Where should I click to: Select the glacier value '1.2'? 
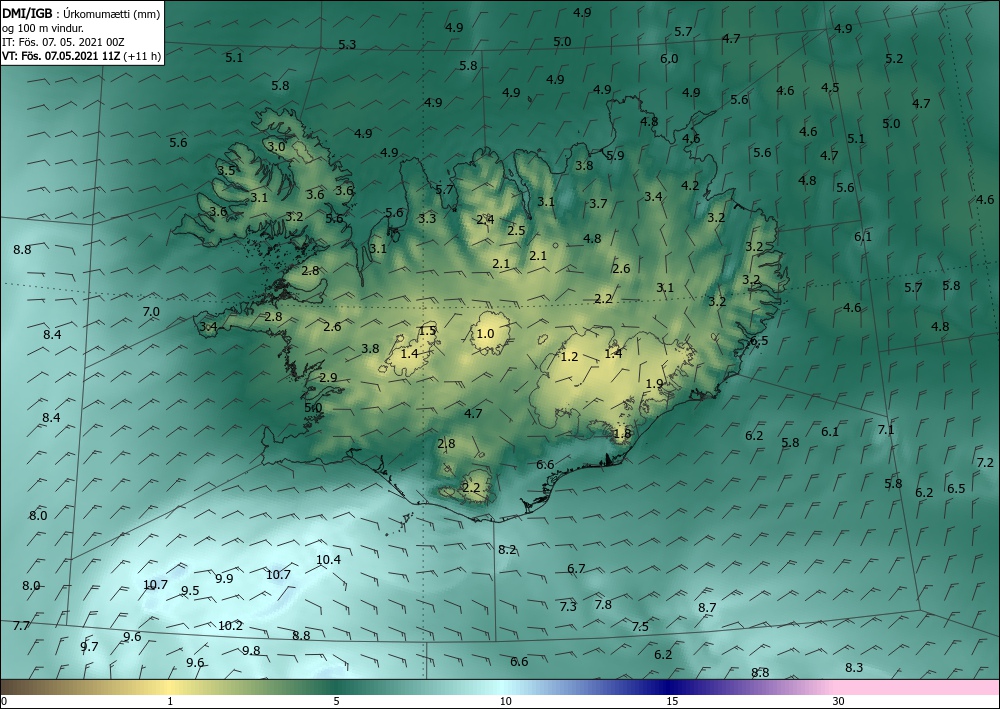point(569,356)
